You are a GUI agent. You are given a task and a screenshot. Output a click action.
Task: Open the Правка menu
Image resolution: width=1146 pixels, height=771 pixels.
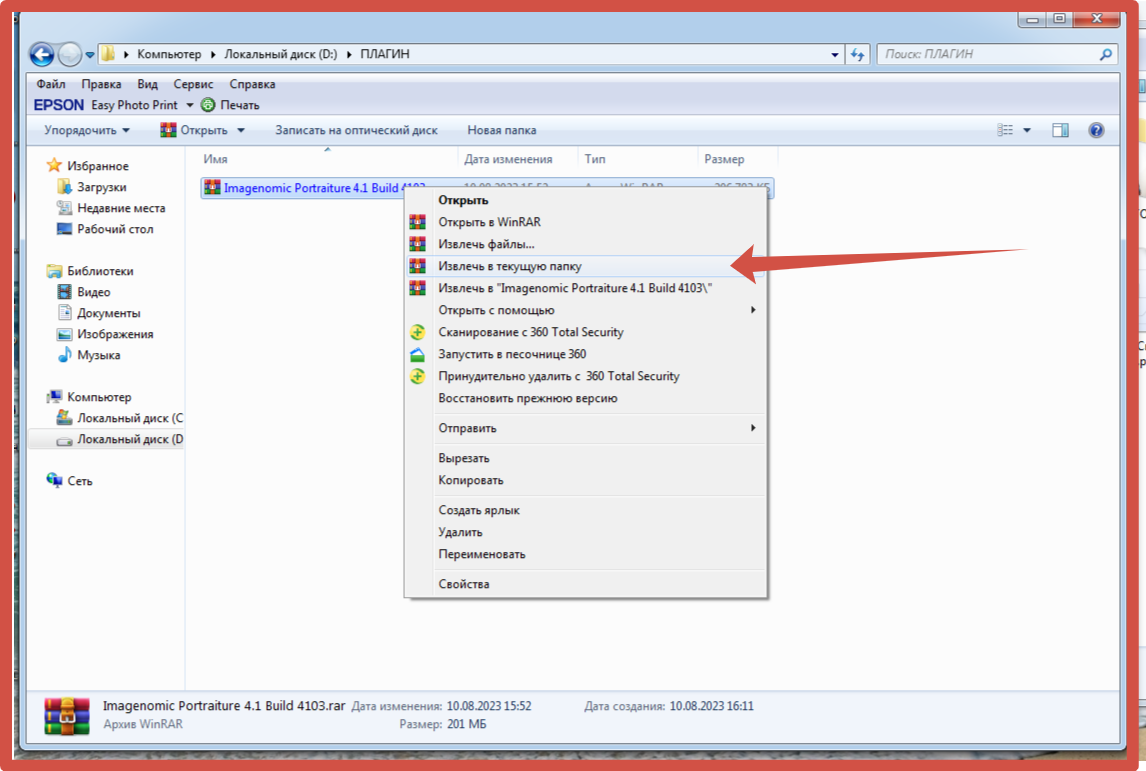pyautogui.click(x=101, y=84)
